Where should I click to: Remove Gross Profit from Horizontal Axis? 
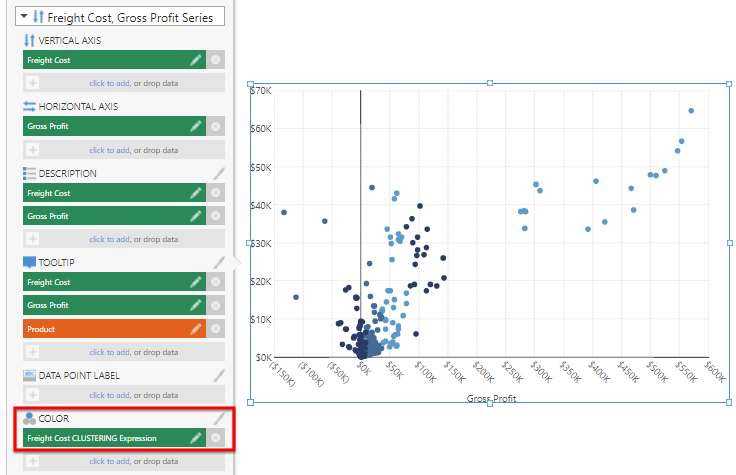tap(217, 127)
